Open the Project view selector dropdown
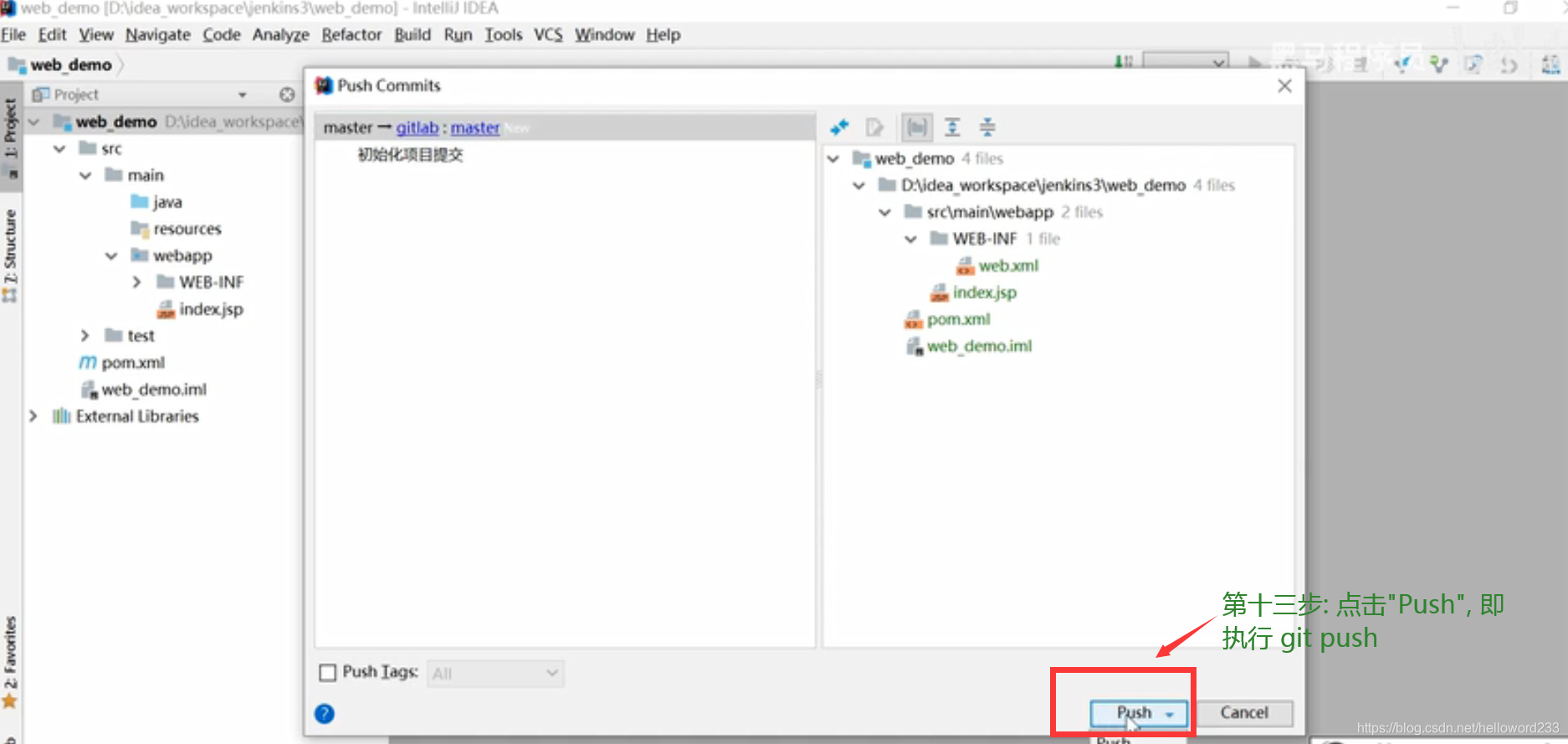The width and height of the screenshot is (1568, 744). 243,95
